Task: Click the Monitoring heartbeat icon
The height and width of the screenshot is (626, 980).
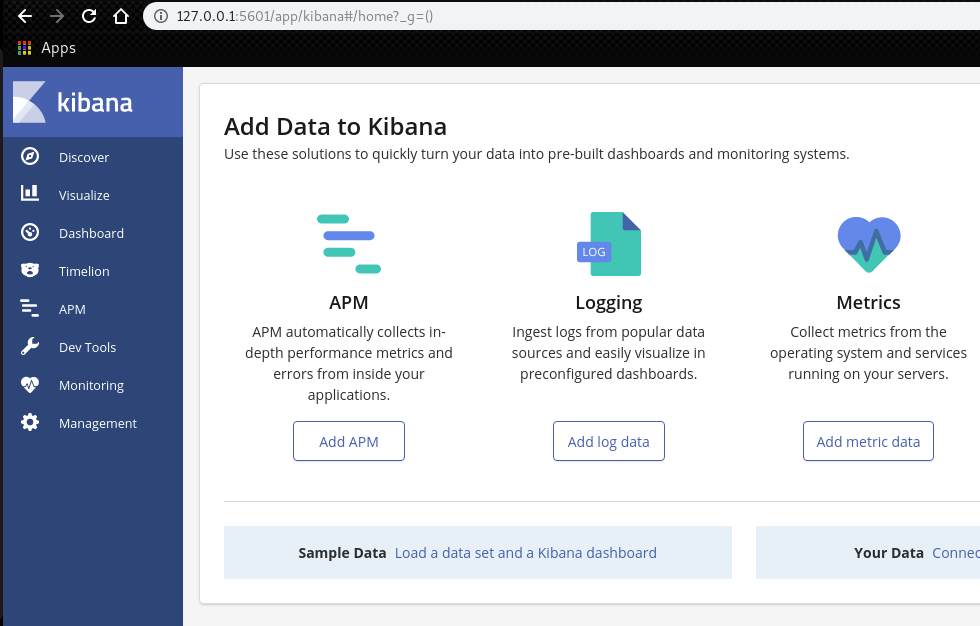Action: click(x=30, y=385)
